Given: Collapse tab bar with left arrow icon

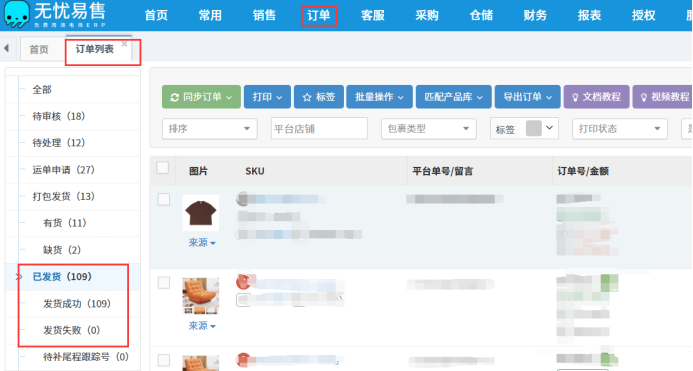Looking at the screenshot, I should click(x=6, y=48).
